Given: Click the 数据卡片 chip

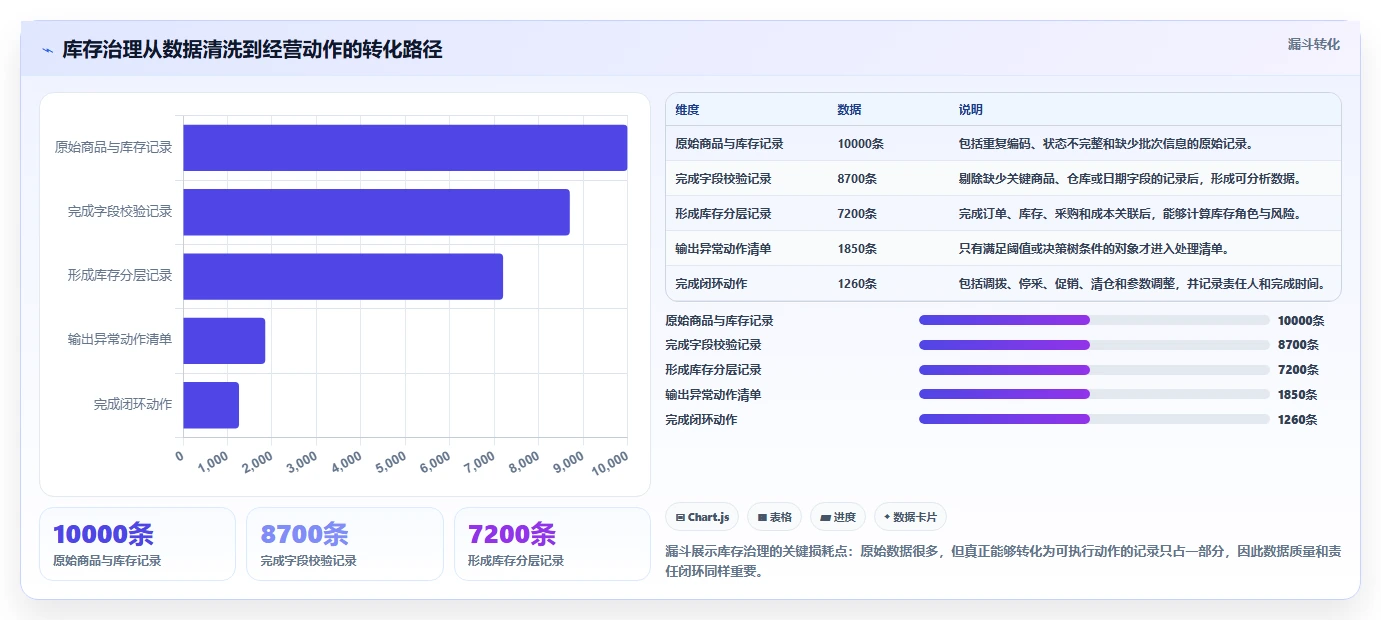Looking at the screenshot, I should point(910,517).
